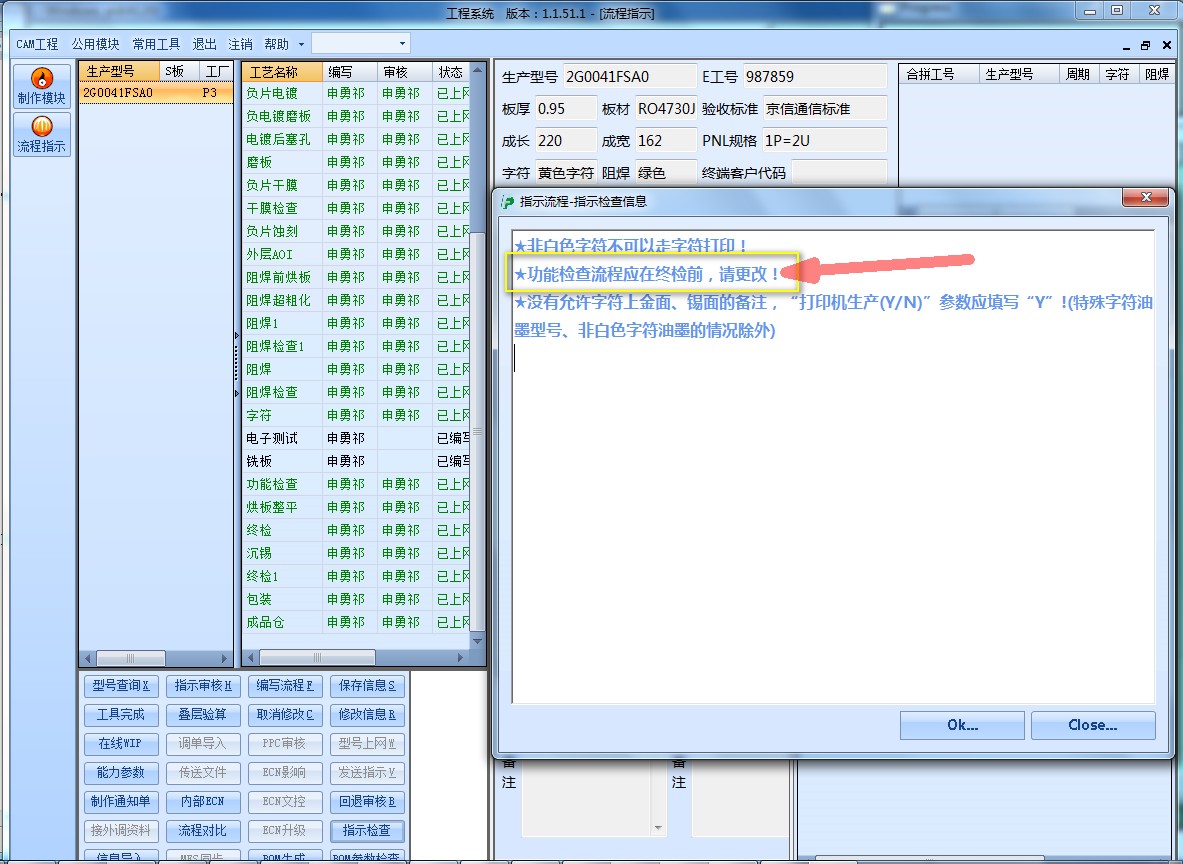1183x864 pixels.
Task: Click 叠层验算 button
Action: coord(203,714)
